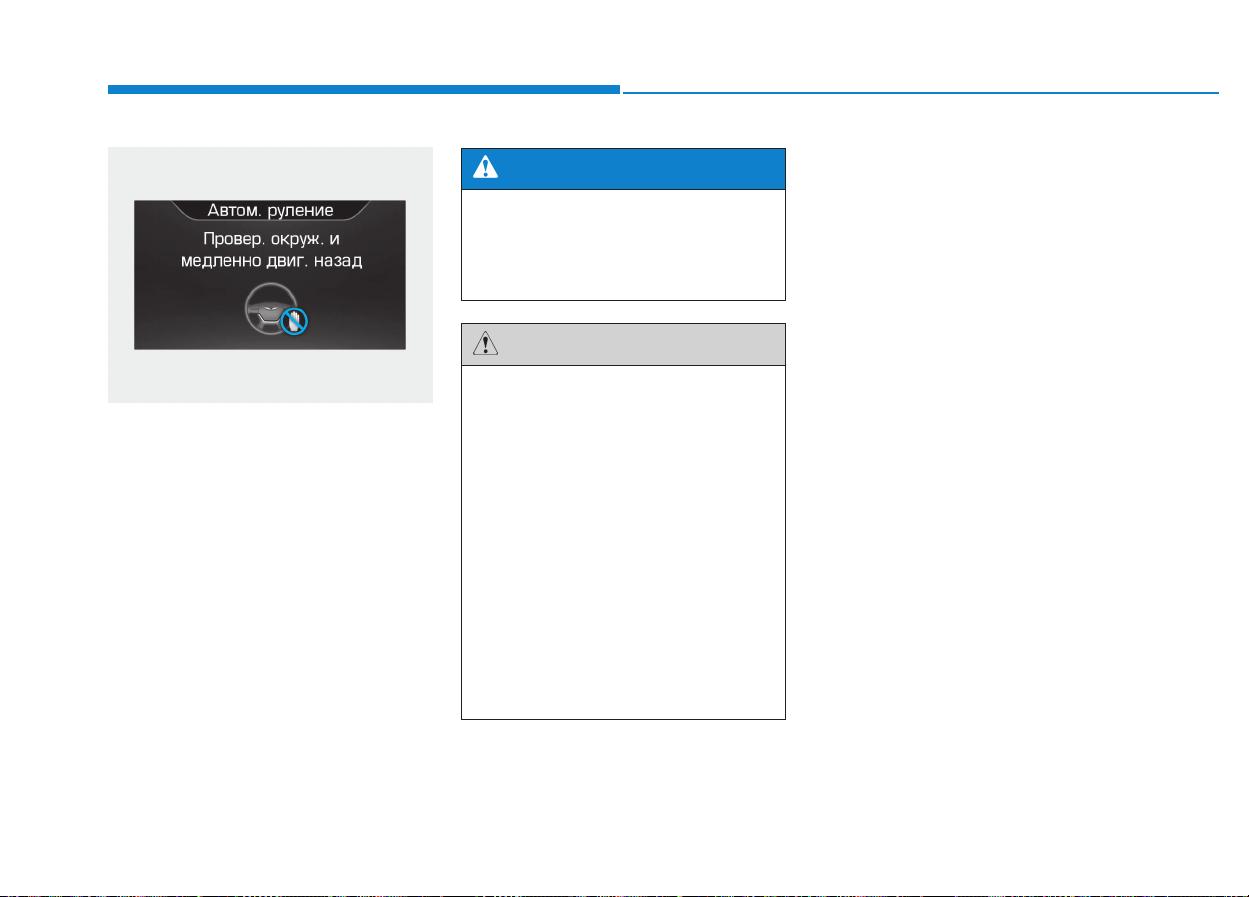This screenshot has height=897, width=1249.
Task: Click the "медленно двиг. назад" text line
Action: (270, 263)
